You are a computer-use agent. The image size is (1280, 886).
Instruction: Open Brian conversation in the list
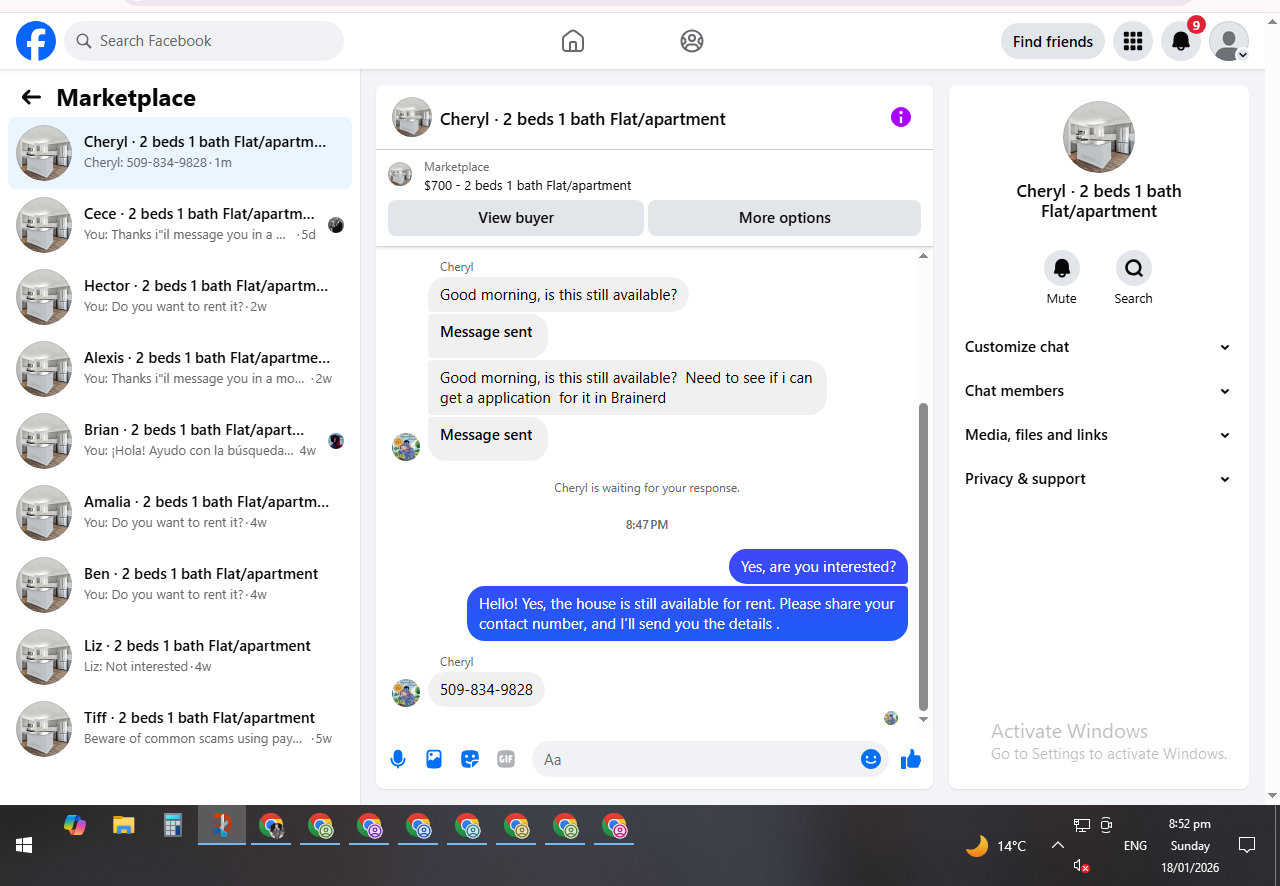[180, 441]
